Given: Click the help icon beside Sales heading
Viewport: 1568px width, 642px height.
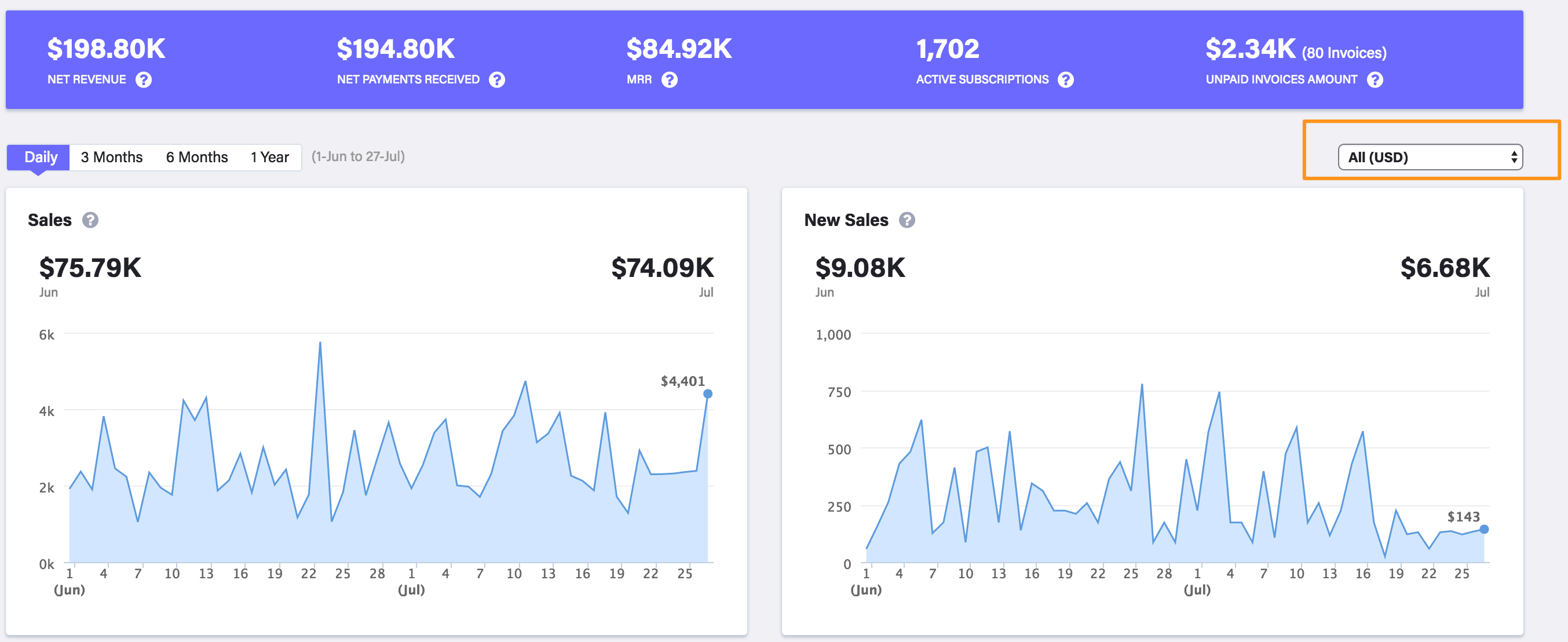Looking at the screenshot, I should [x=90, y=220].
